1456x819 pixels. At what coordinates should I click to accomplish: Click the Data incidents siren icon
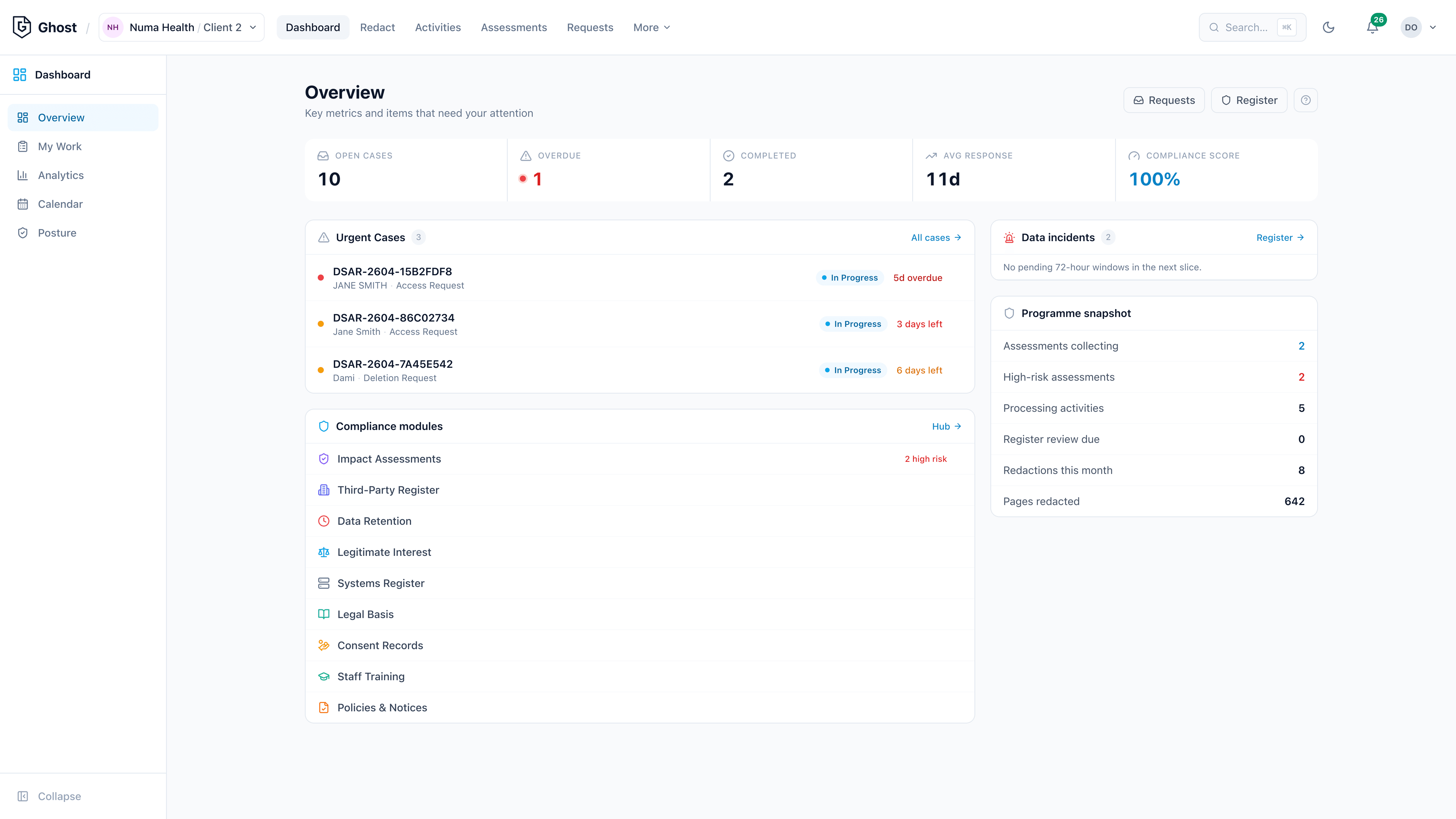1009,237
